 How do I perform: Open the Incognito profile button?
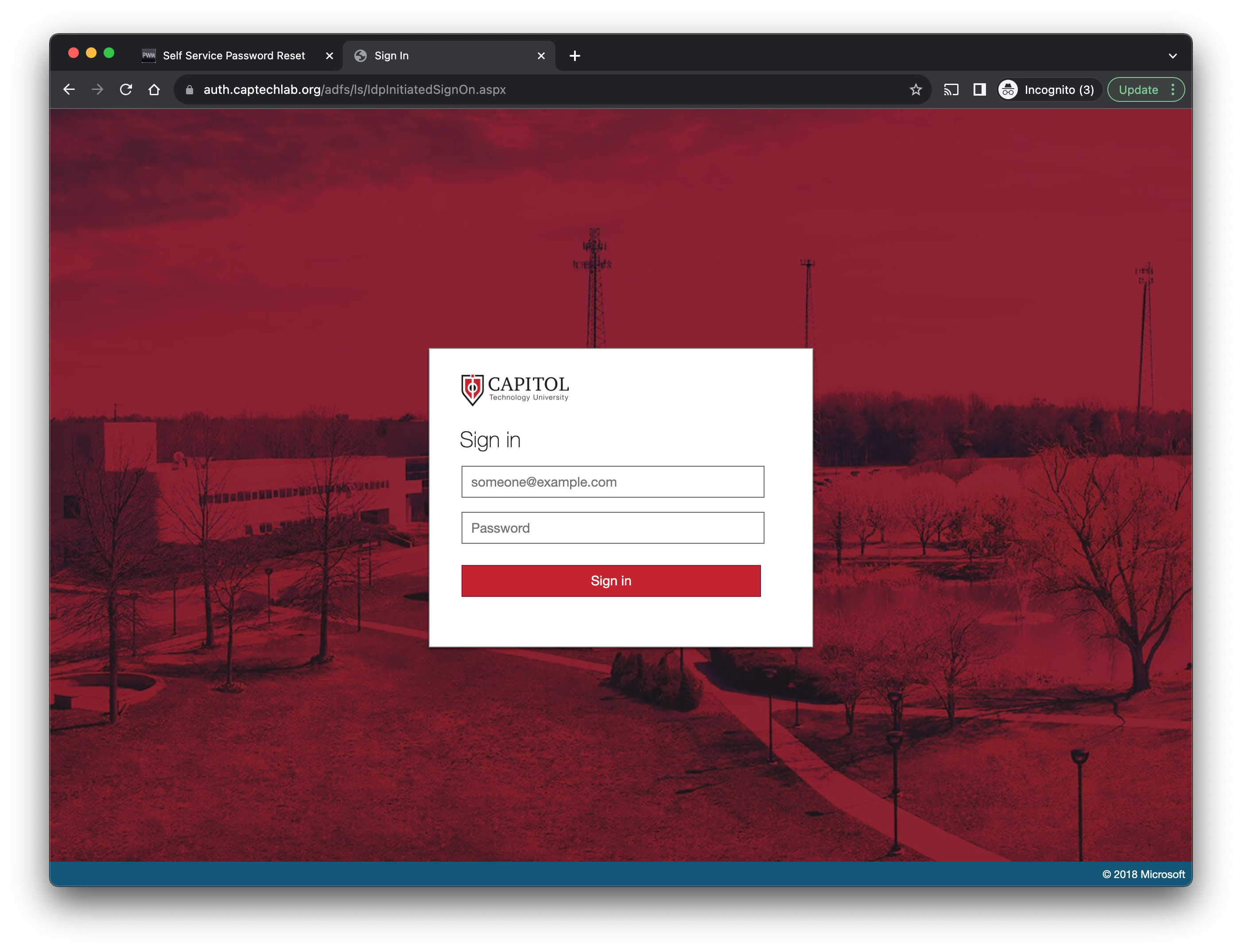(1048, 89)
